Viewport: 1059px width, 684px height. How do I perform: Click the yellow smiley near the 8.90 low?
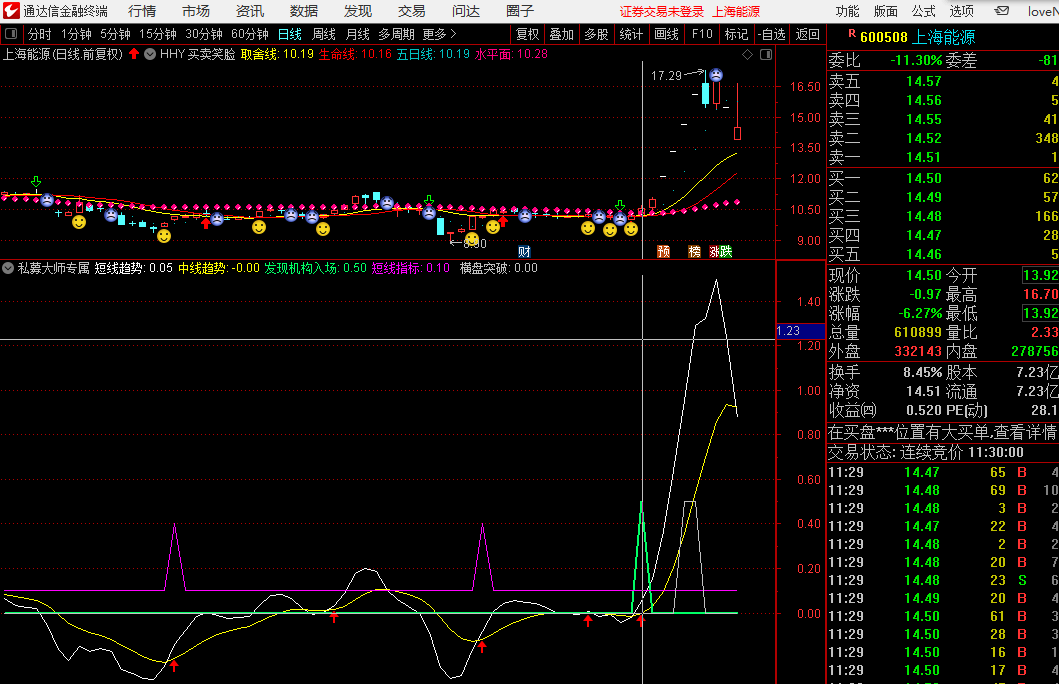(x=472, y=239)
